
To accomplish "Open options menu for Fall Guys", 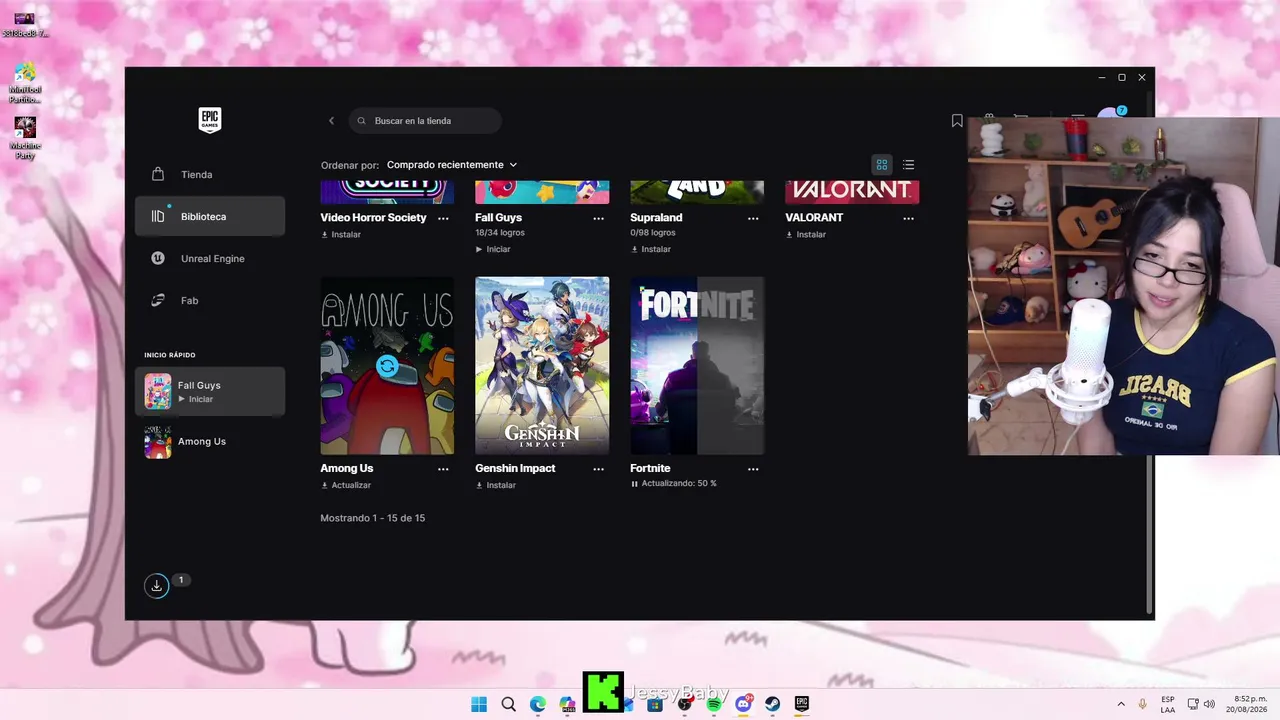I will point(598,218).
